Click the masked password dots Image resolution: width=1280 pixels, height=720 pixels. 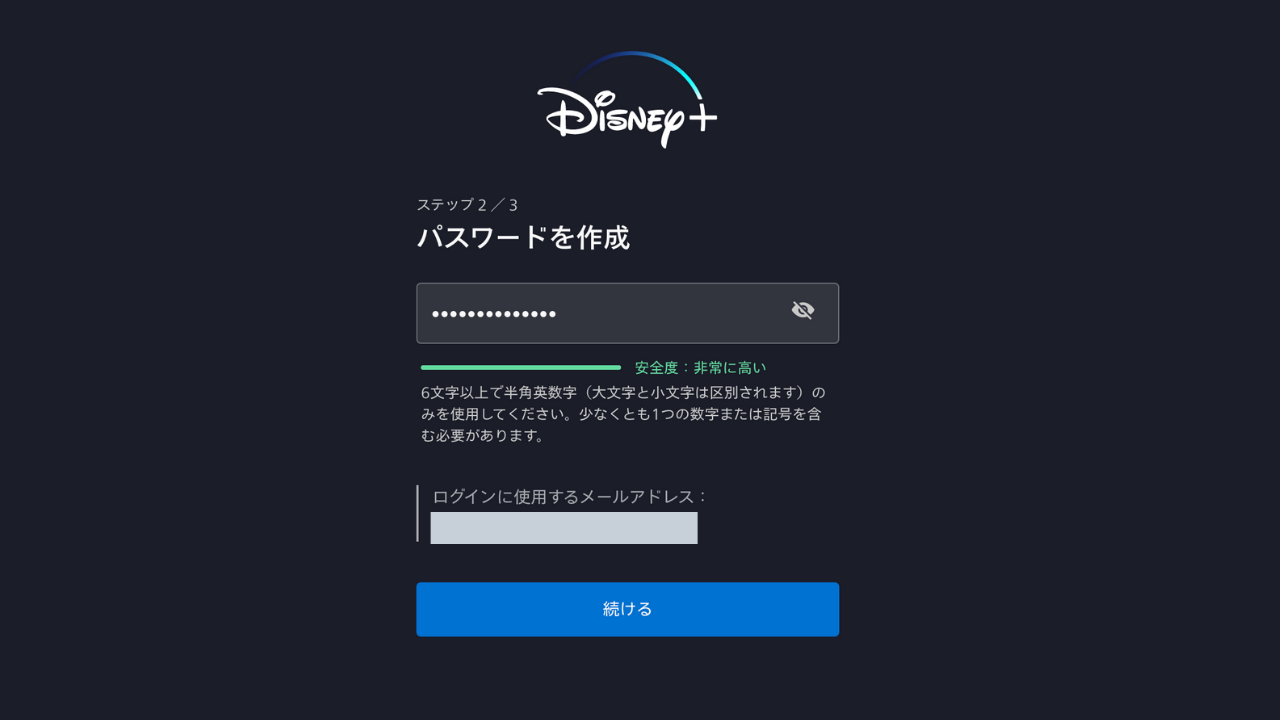494,314
